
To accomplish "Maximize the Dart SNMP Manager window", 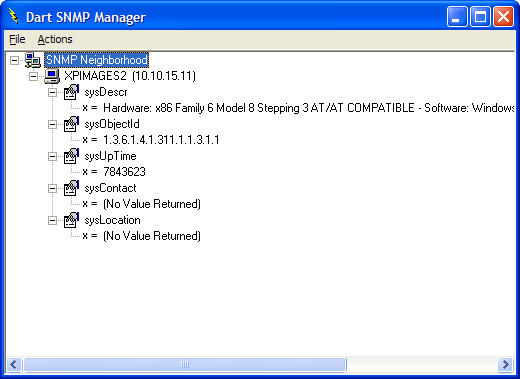I will (480, 16).
